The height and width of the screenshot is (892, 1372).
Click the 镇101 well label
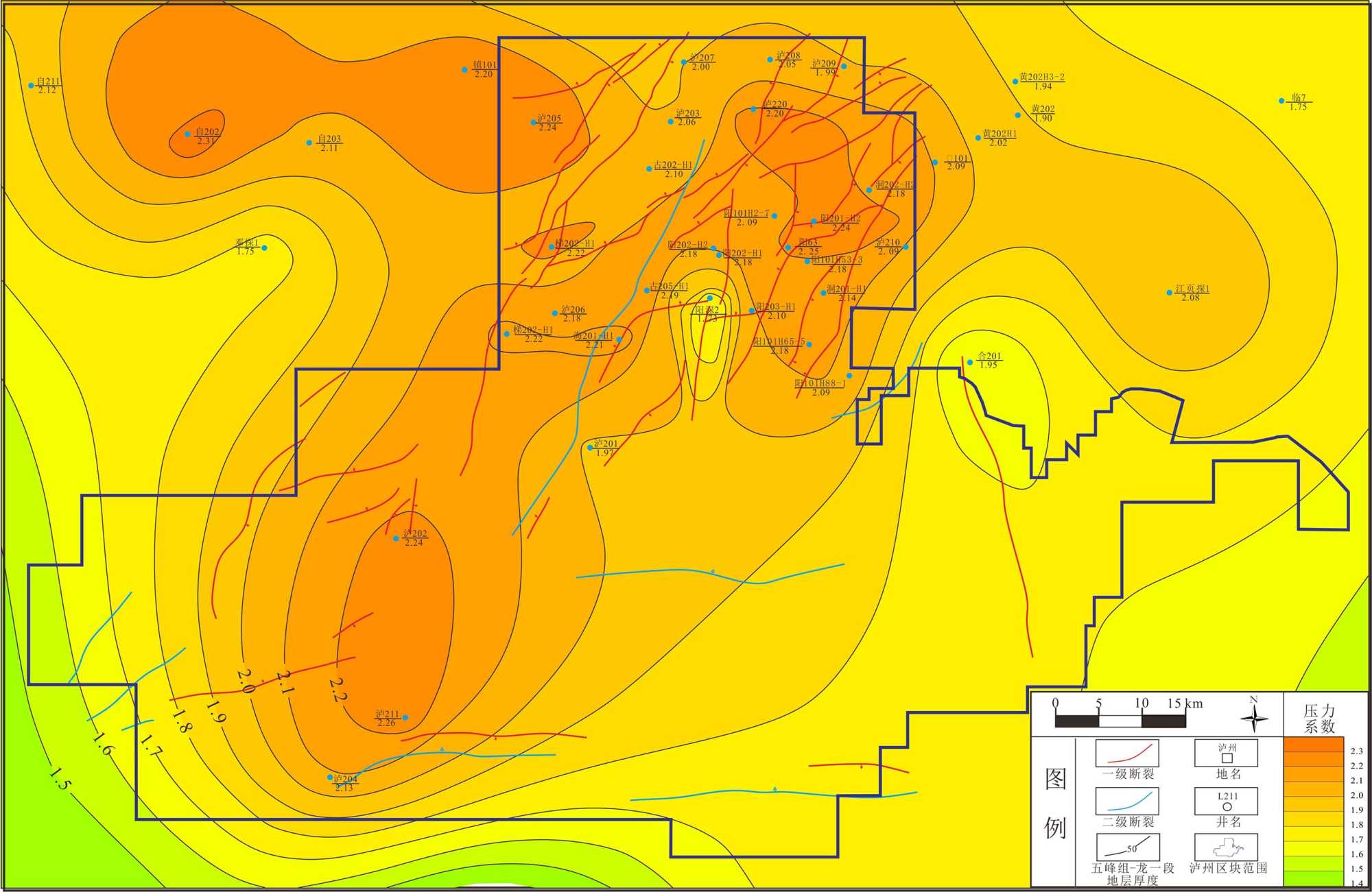tap(484, 65)
